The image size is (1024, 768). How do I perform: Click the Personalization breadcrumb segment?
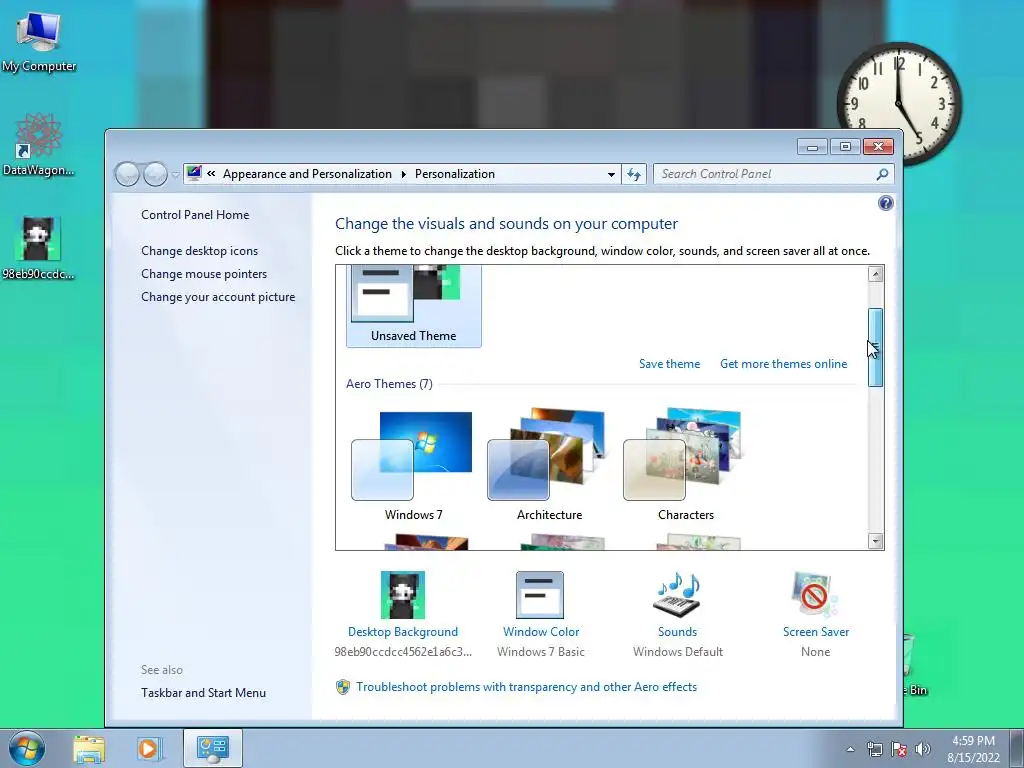pyautogui.click(x=455, y=174)
